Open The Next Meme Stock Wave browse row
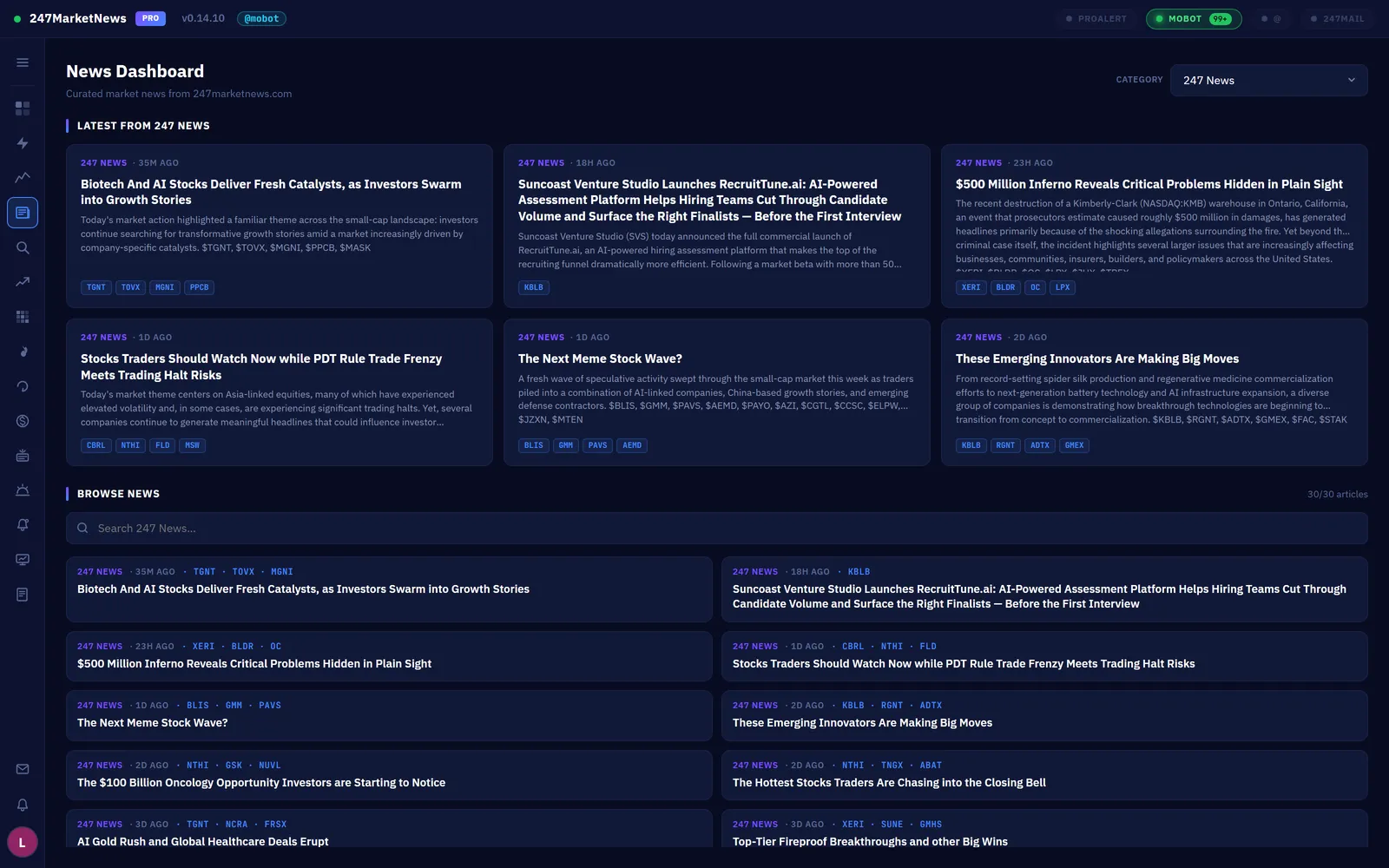This screenshot has height=868, width=1389. click(x=389, y=715)
